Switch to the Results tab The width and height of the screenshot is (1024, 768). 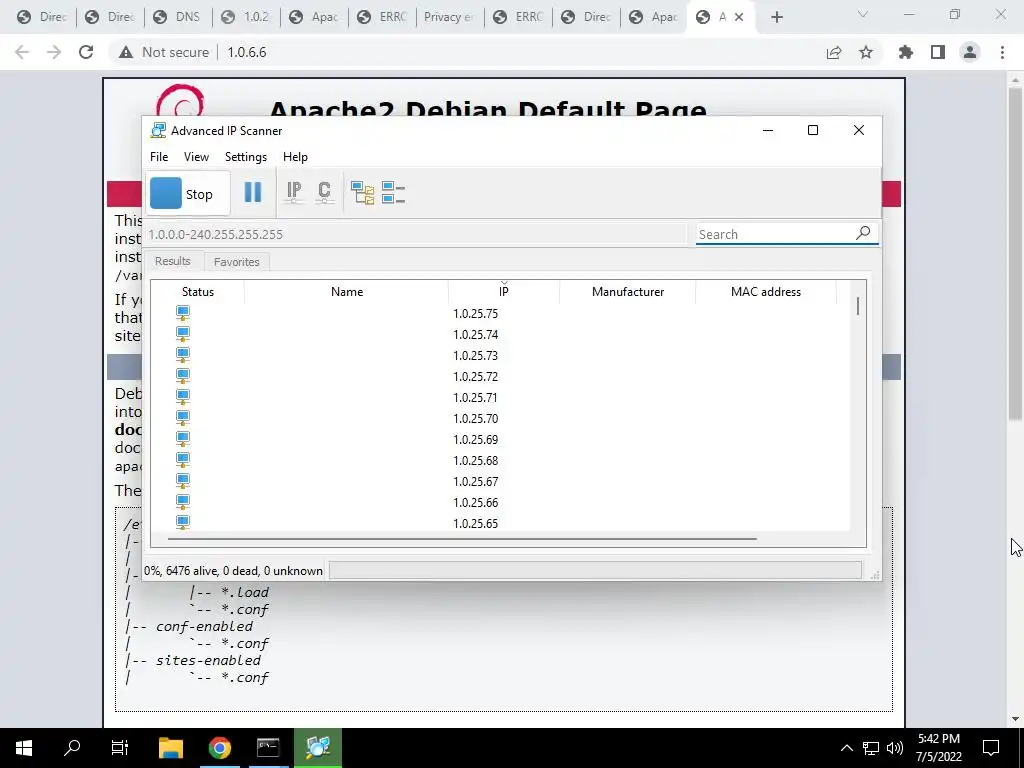coord(172,261)
